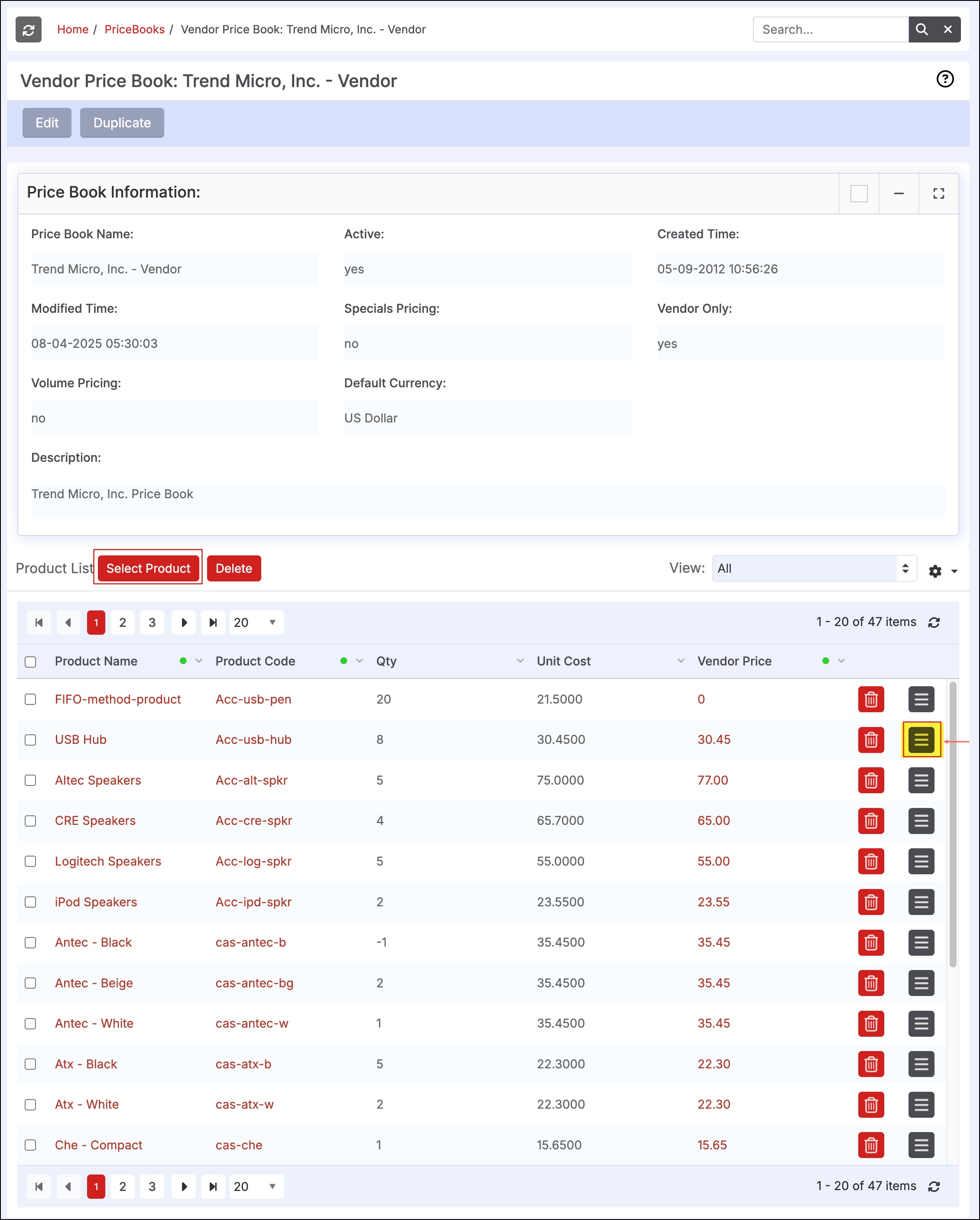Tick the Che - Compact row checkbox
This screenshot has height=1220, width=980.
31,1145
